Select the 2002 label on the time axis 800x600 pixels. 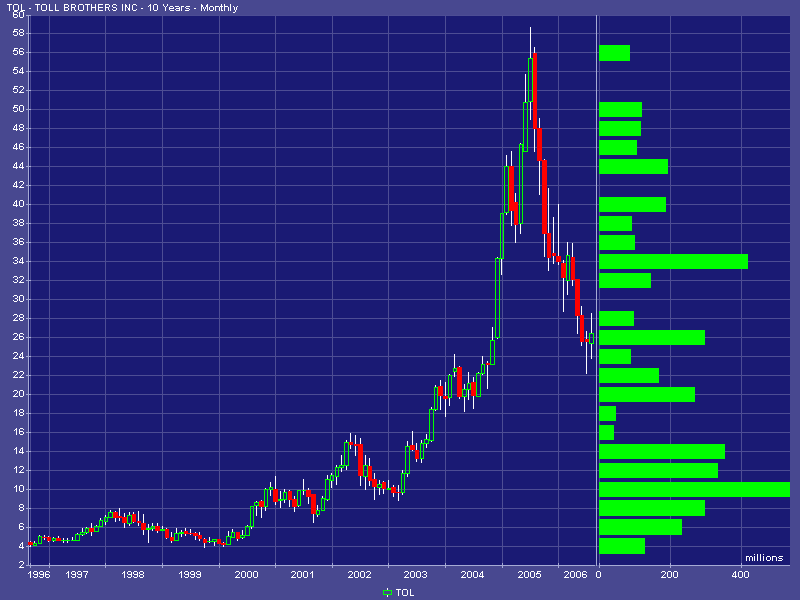[x=359, y=575]
